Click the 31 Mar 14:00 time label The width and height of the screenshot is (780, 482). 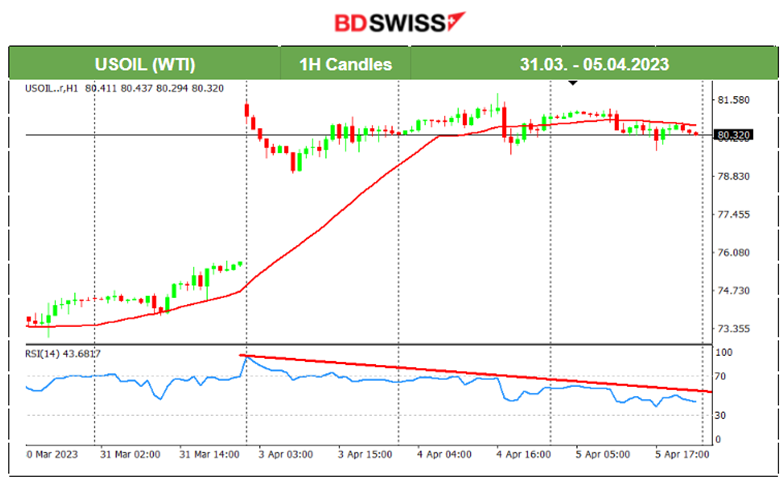click(209, 454)
